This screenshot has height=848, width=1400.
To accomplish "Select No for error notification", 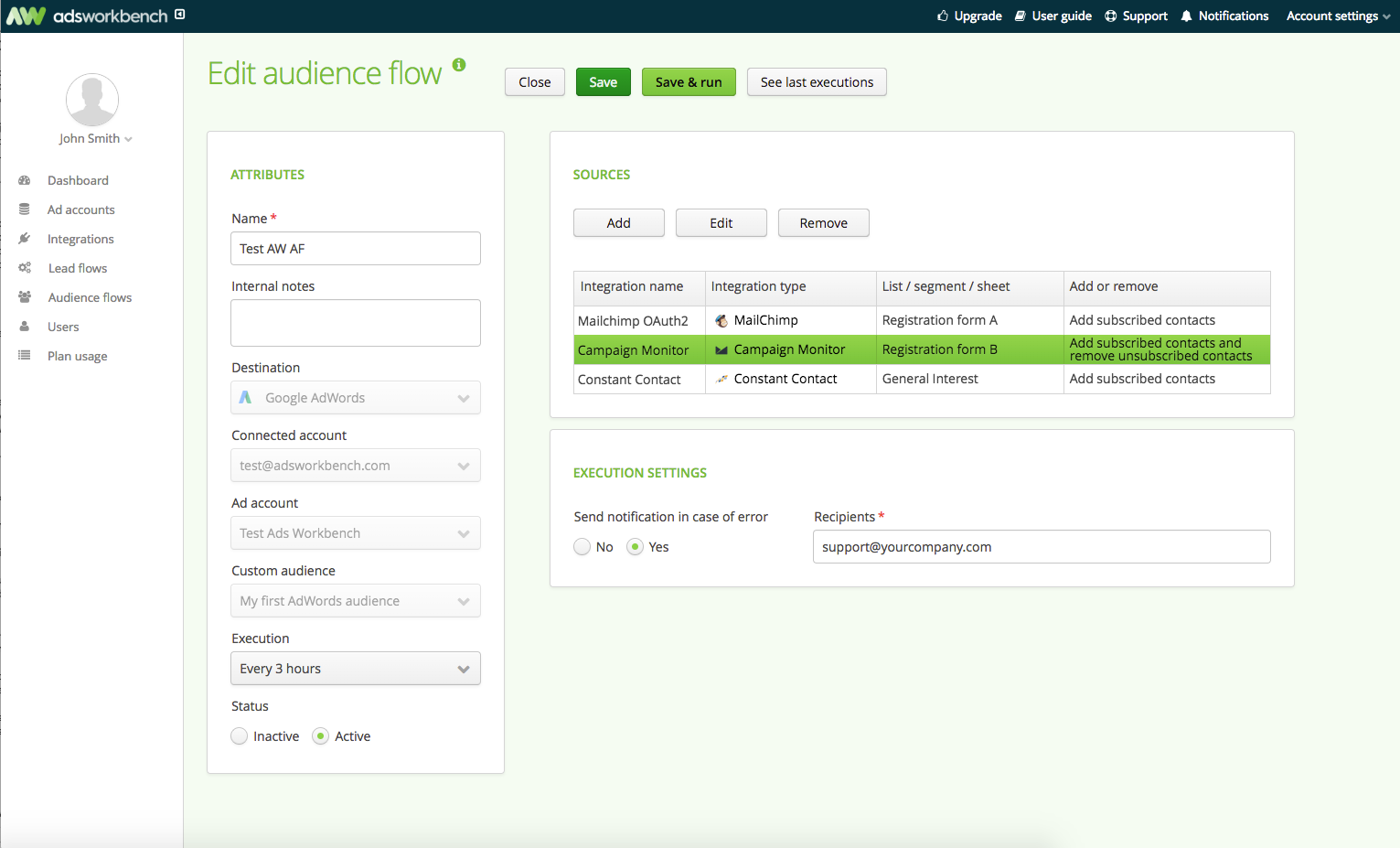I will point(582,547).
